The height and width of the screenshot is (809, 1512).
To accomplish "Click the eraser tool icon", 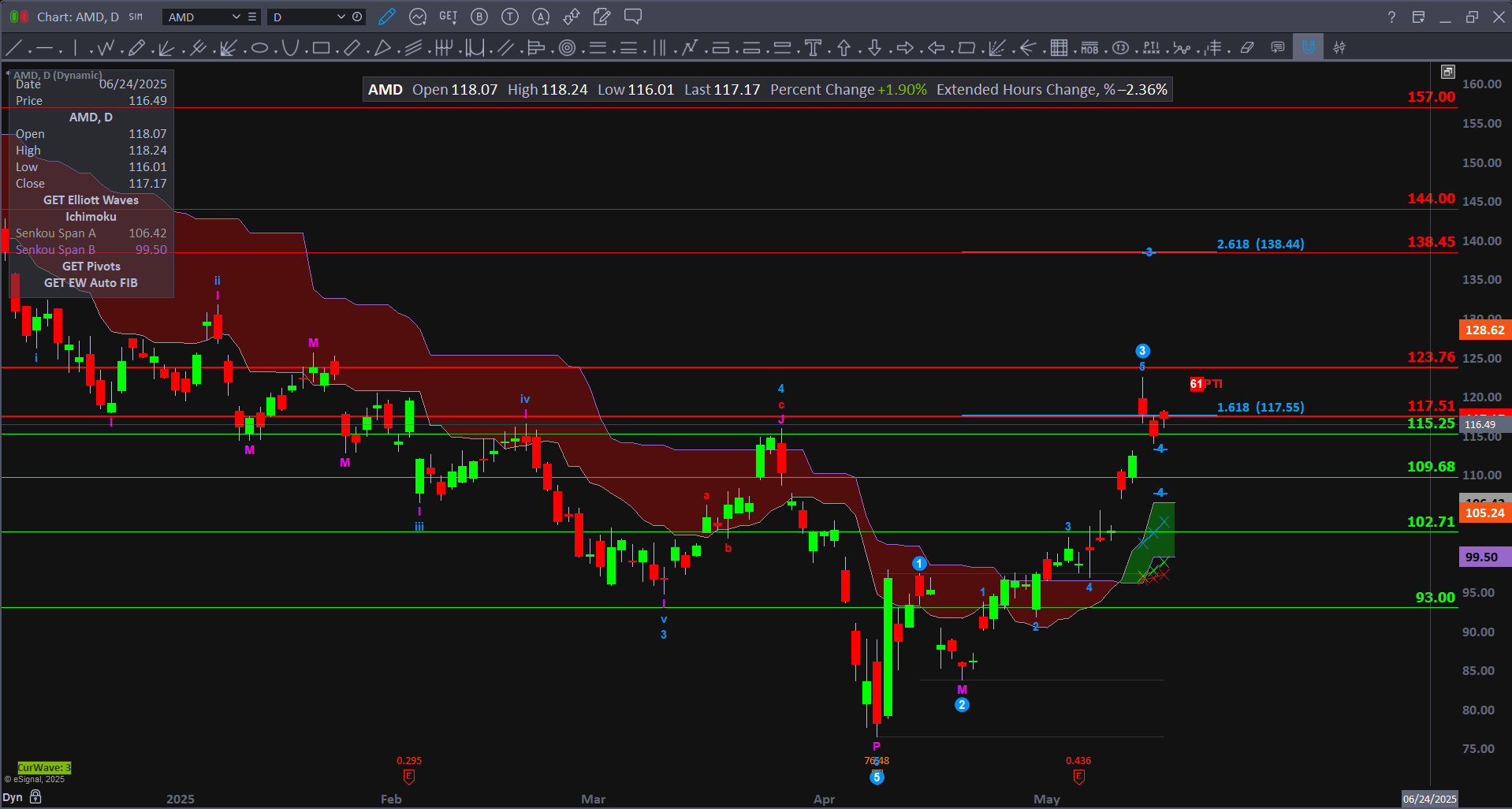I will pos(1246,48).
